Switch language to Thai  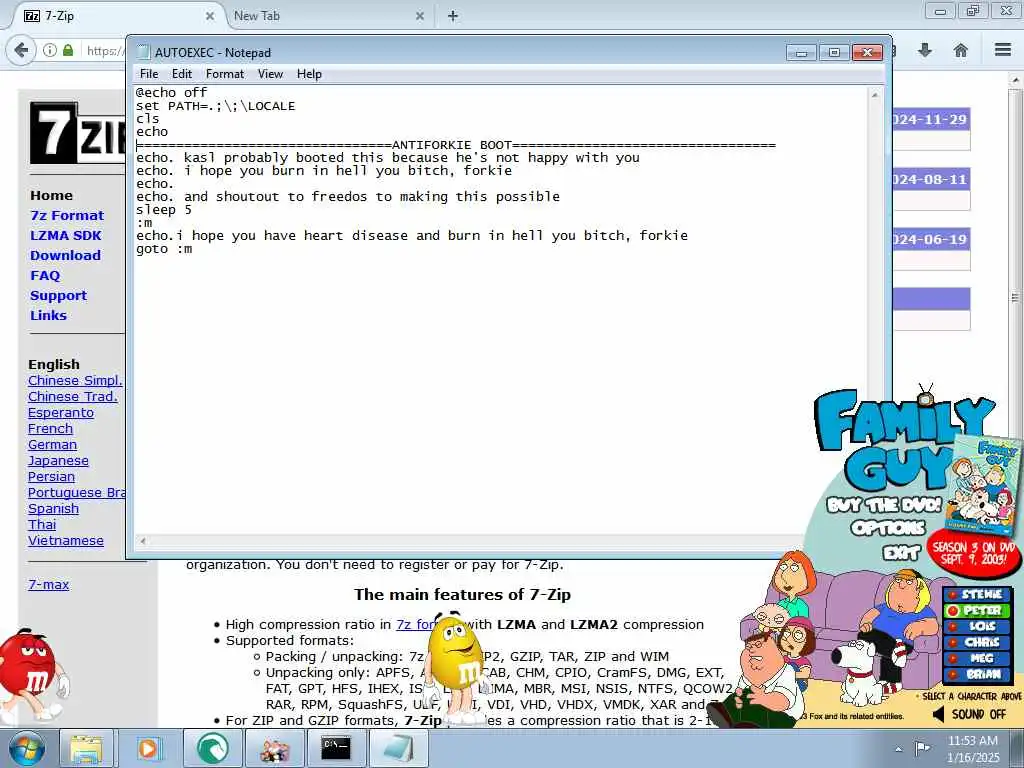coord(42,524)
